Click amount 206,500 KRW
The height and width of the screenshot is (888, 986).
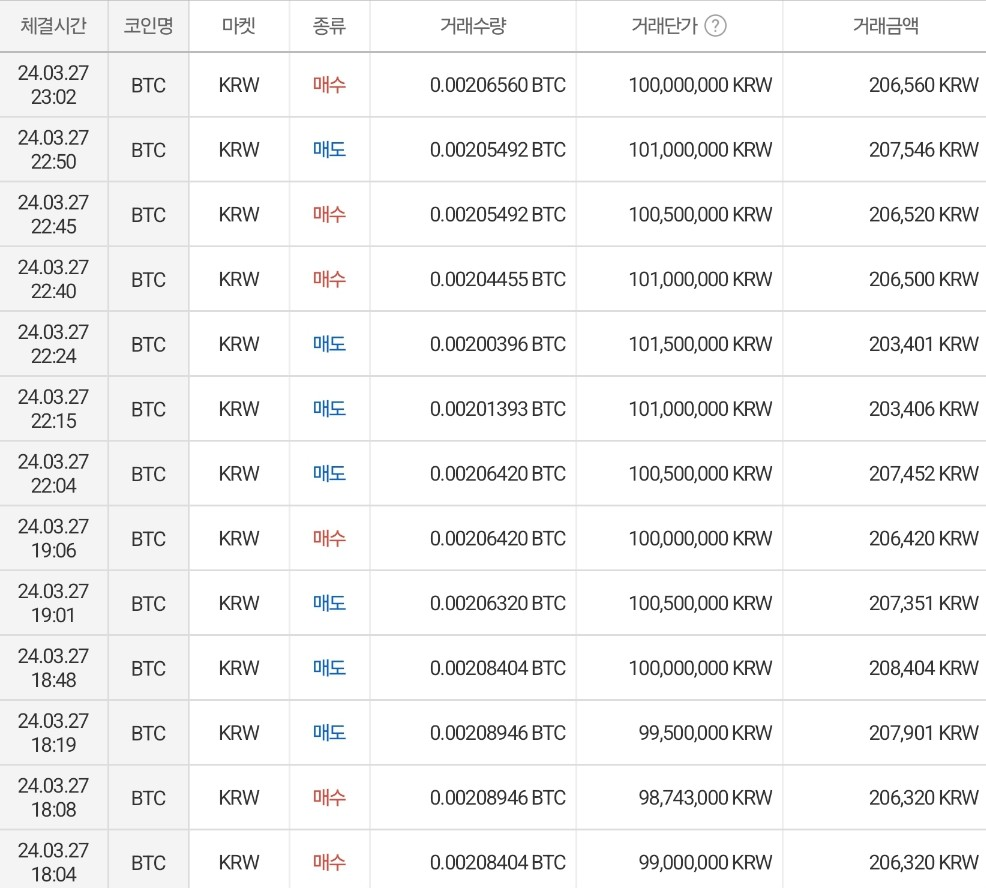[x=924, y=279]
